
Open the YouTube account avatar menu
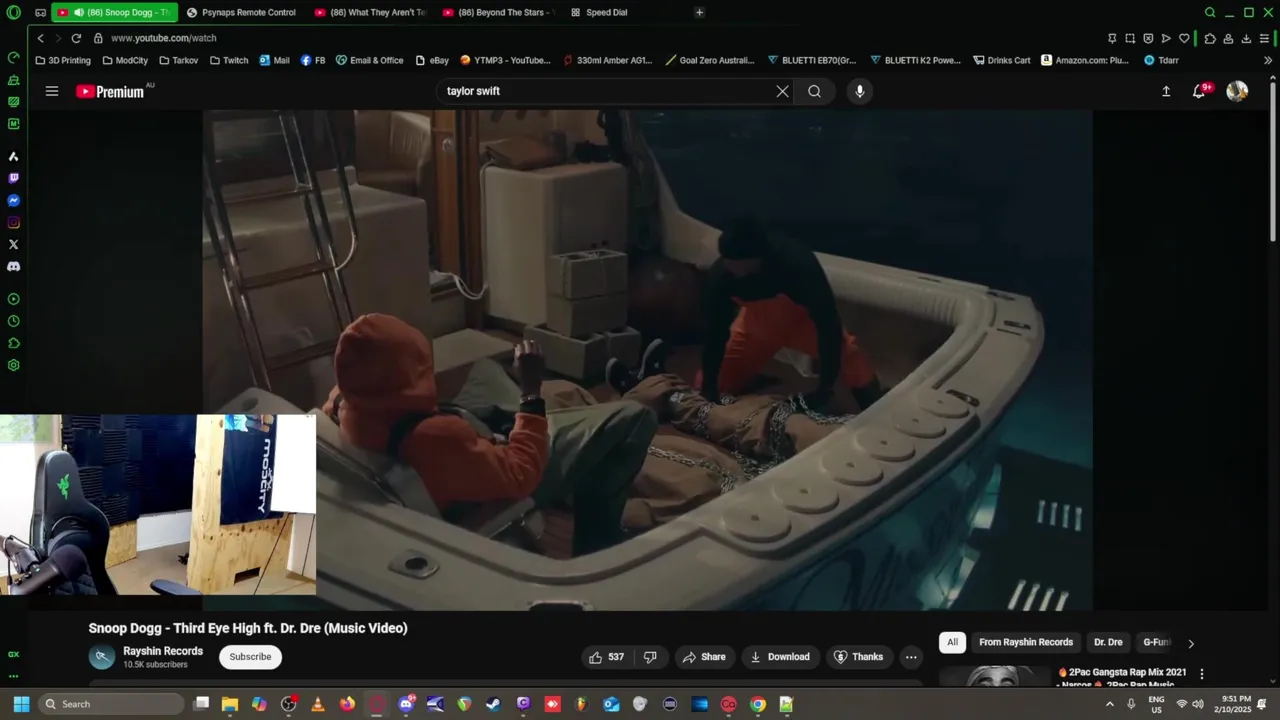coord(1237,91)
